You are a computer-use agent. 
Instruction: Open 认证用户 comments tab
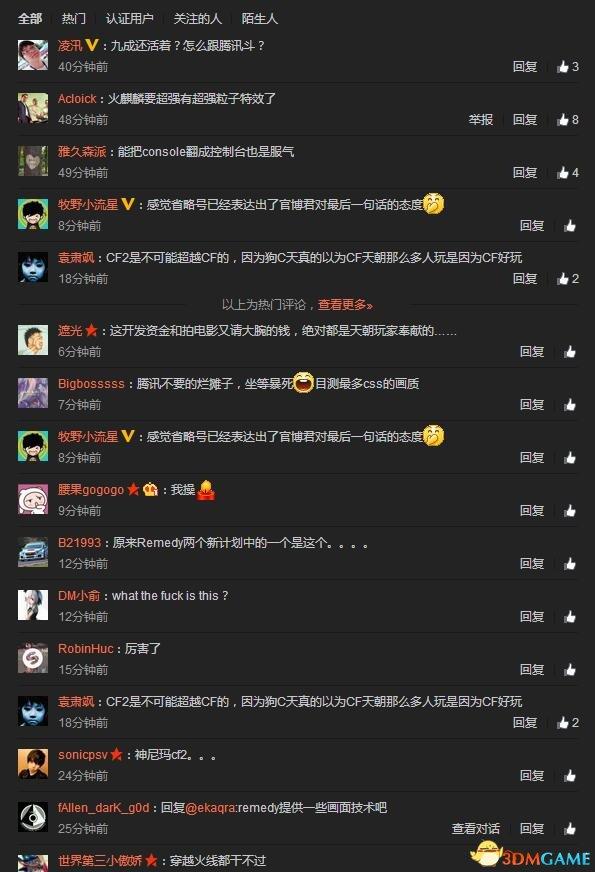(x=130, y=19)
